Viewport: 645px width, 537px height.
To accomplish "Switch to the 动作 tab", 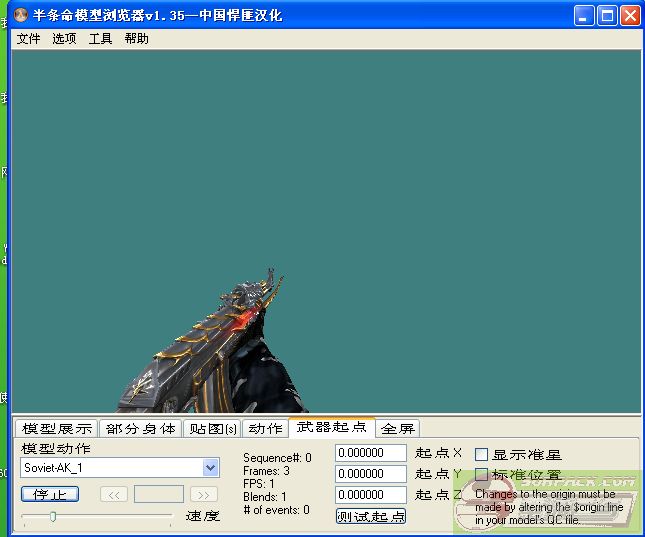I will pos(265,428).
